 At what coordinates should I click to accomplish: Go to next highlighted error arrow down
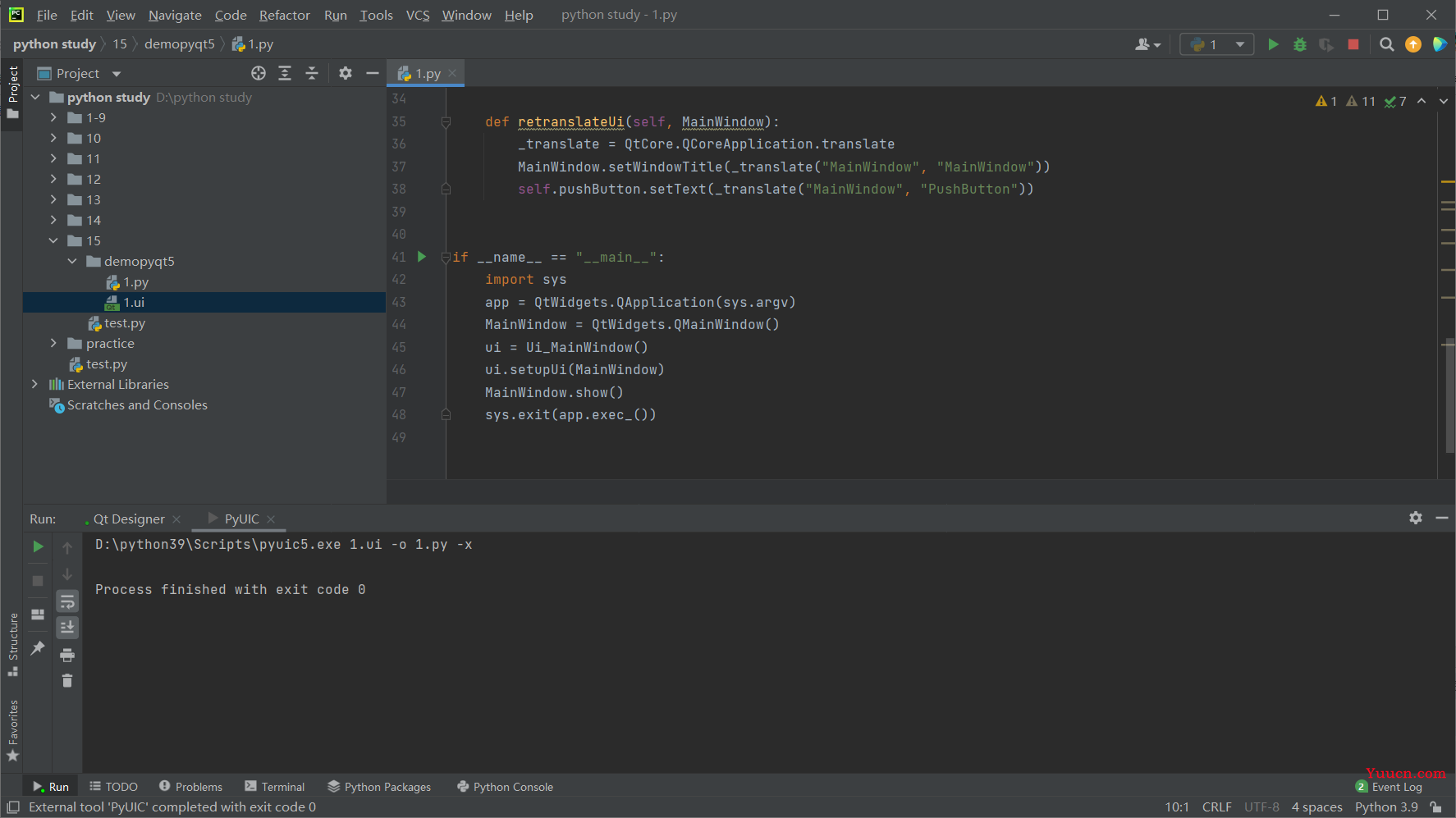pos(1444,101)
